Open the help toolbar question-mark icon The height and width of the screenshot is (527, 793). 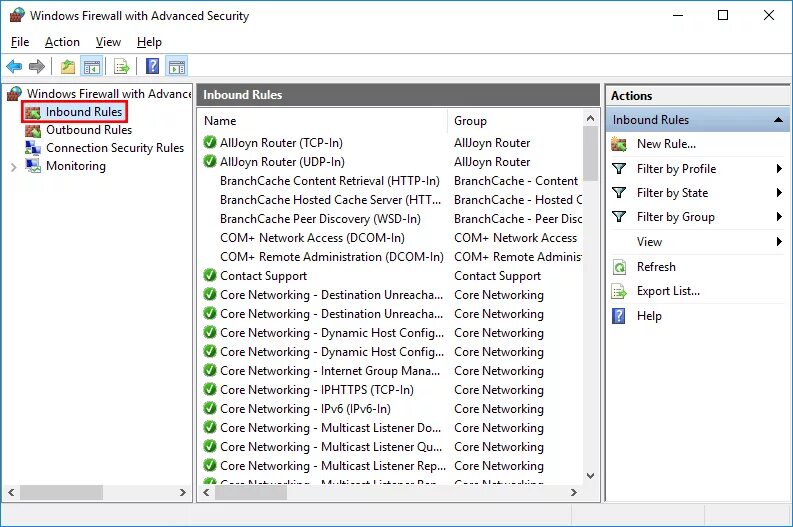152,66
